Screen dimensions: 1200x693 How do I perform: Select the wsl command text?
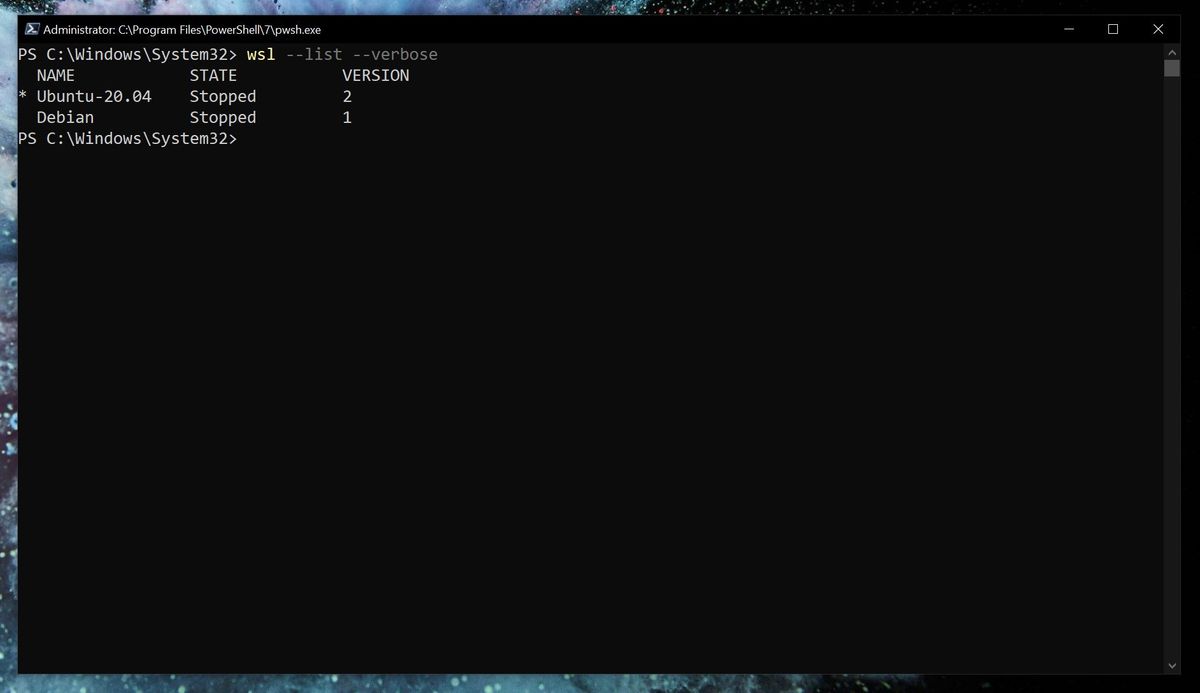[261, 54]
